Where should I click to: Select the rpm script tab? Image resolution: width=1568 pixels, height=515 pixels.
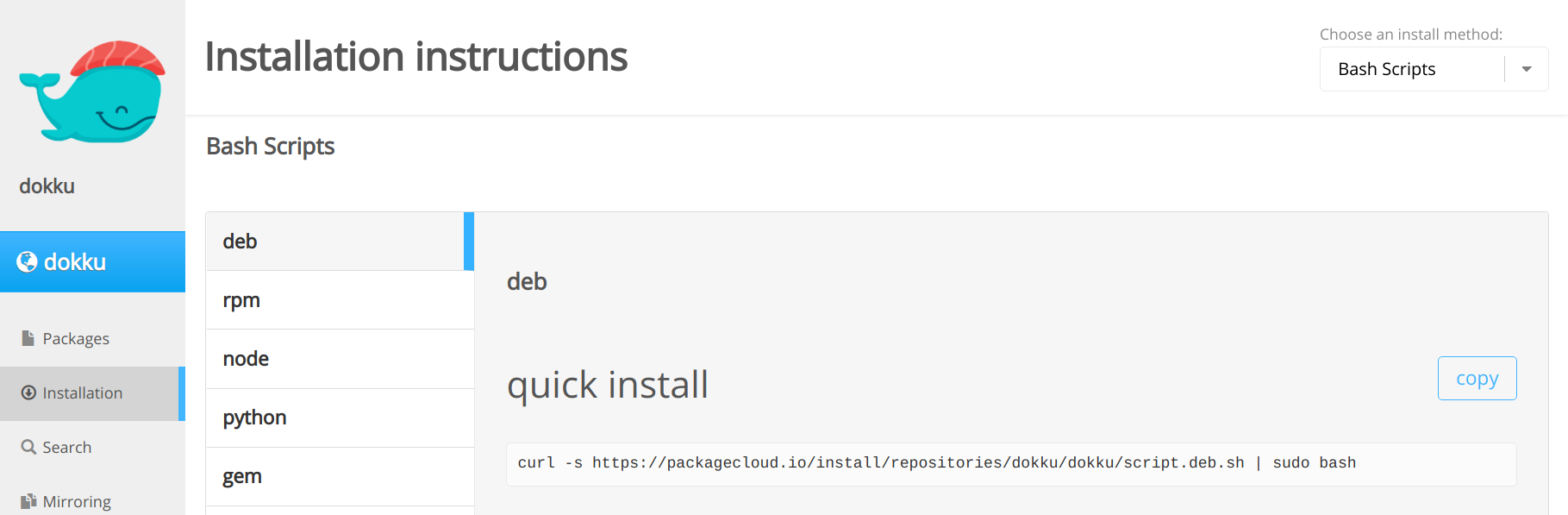pos(340,300)
